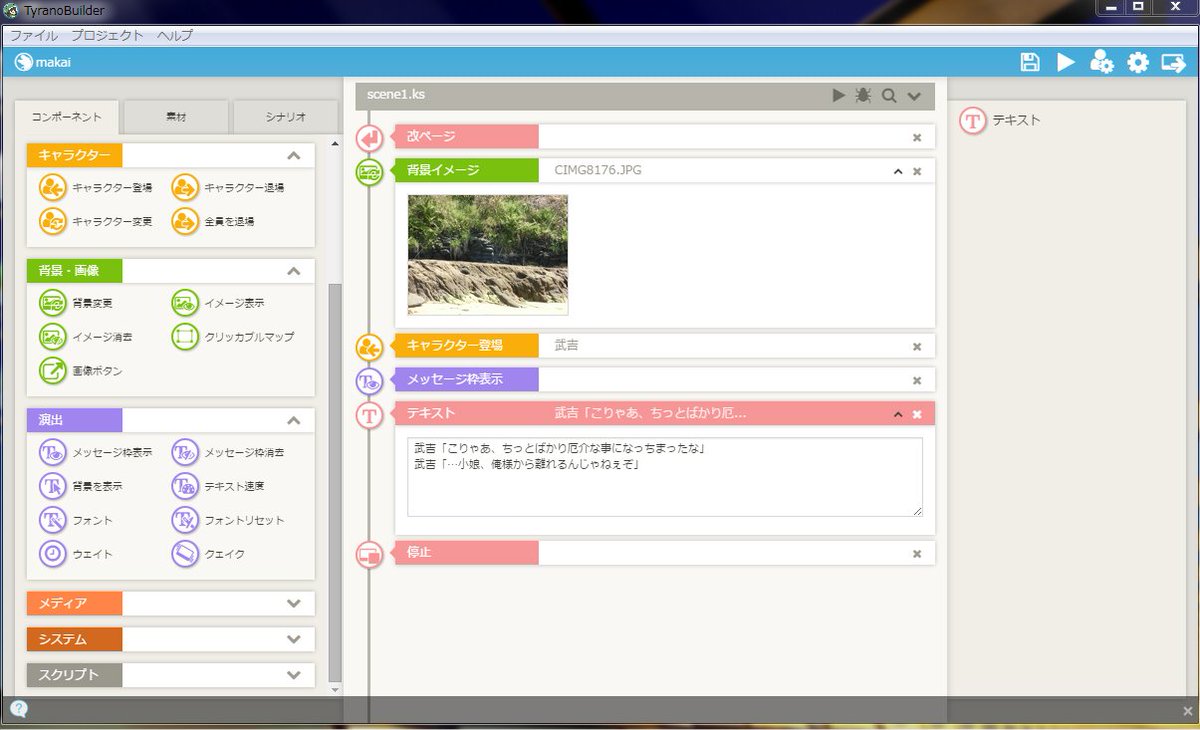Open ヘルプ menu
This screenshot has width=1200, height=730.
click(175, 35)
